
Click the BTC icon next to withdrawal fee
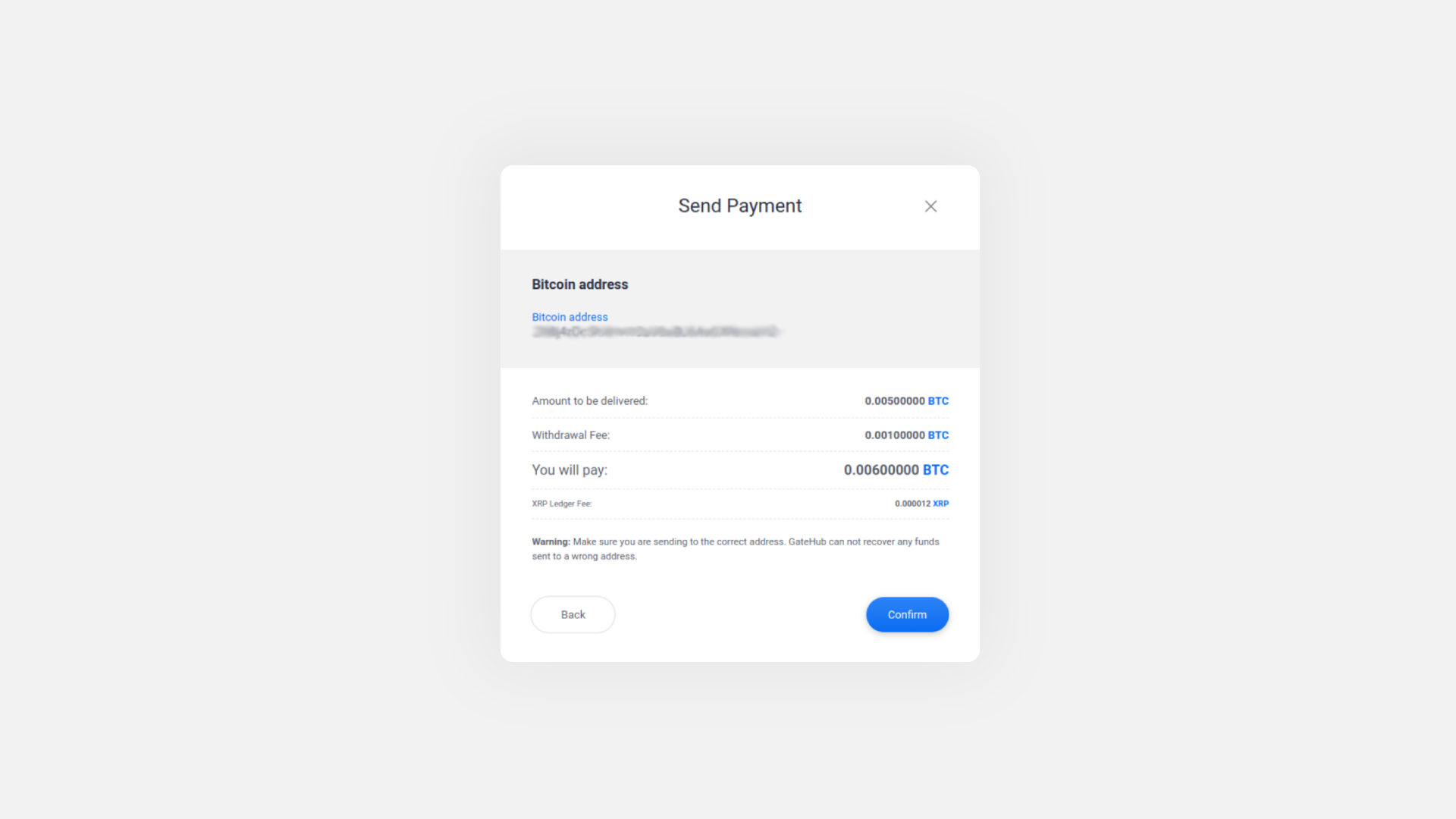pyautogui.click(x=937, y=435)
